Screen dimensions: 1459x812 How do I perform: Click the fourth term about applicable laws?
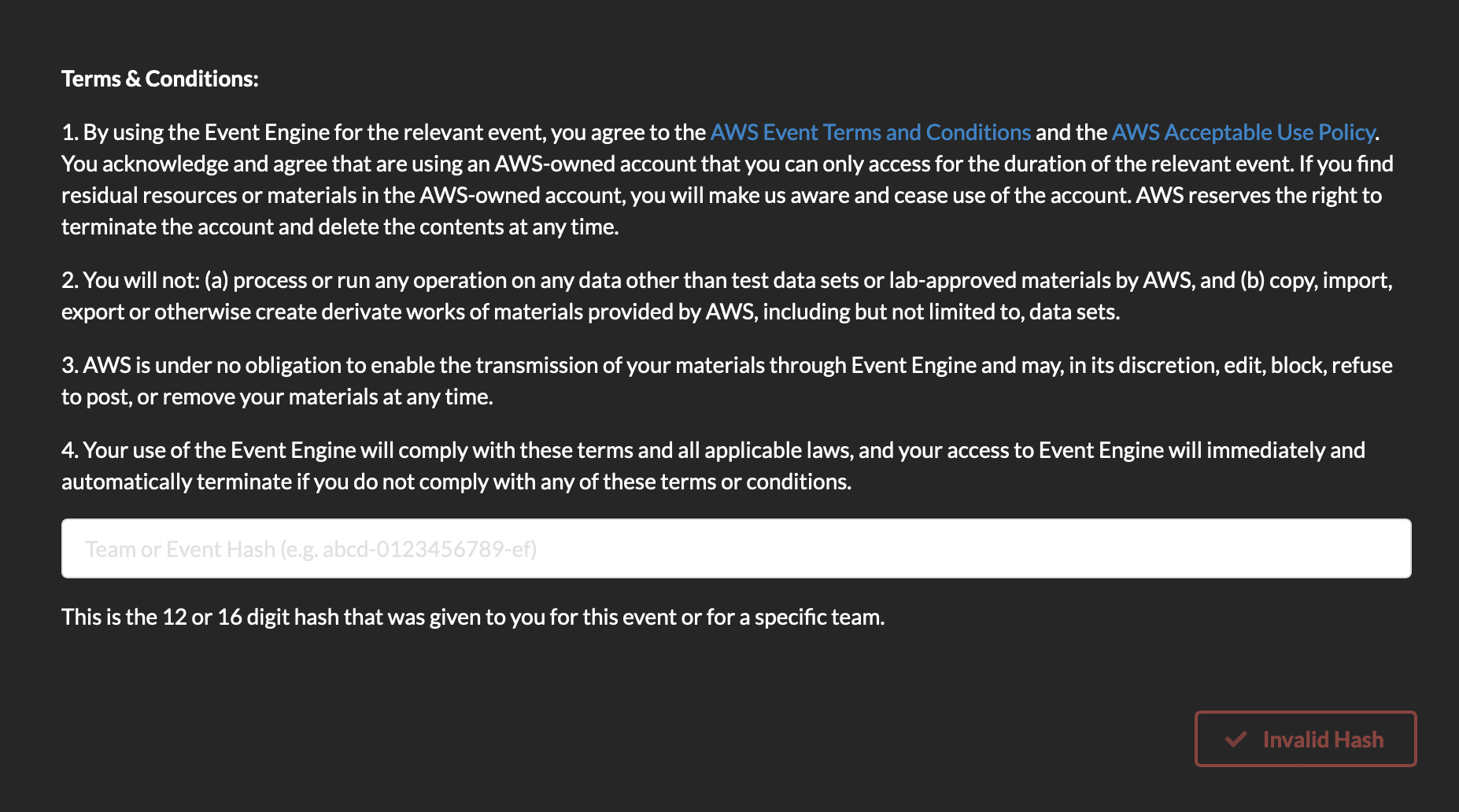713,466
